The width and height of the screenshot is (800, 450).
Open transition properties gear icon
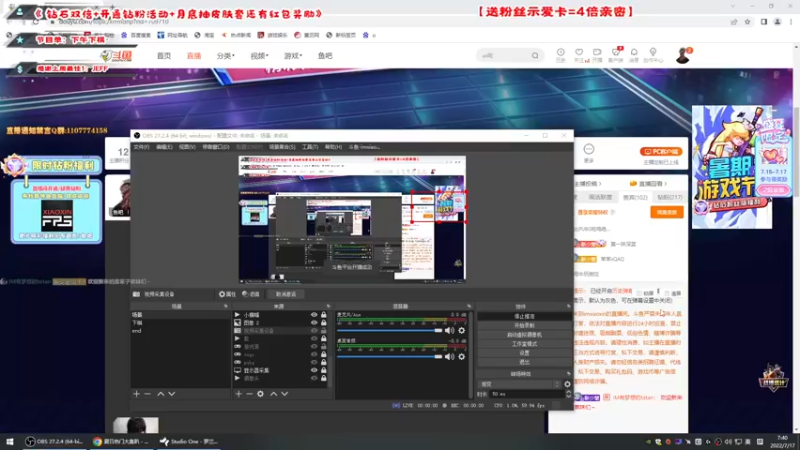(x=567, y=384)
